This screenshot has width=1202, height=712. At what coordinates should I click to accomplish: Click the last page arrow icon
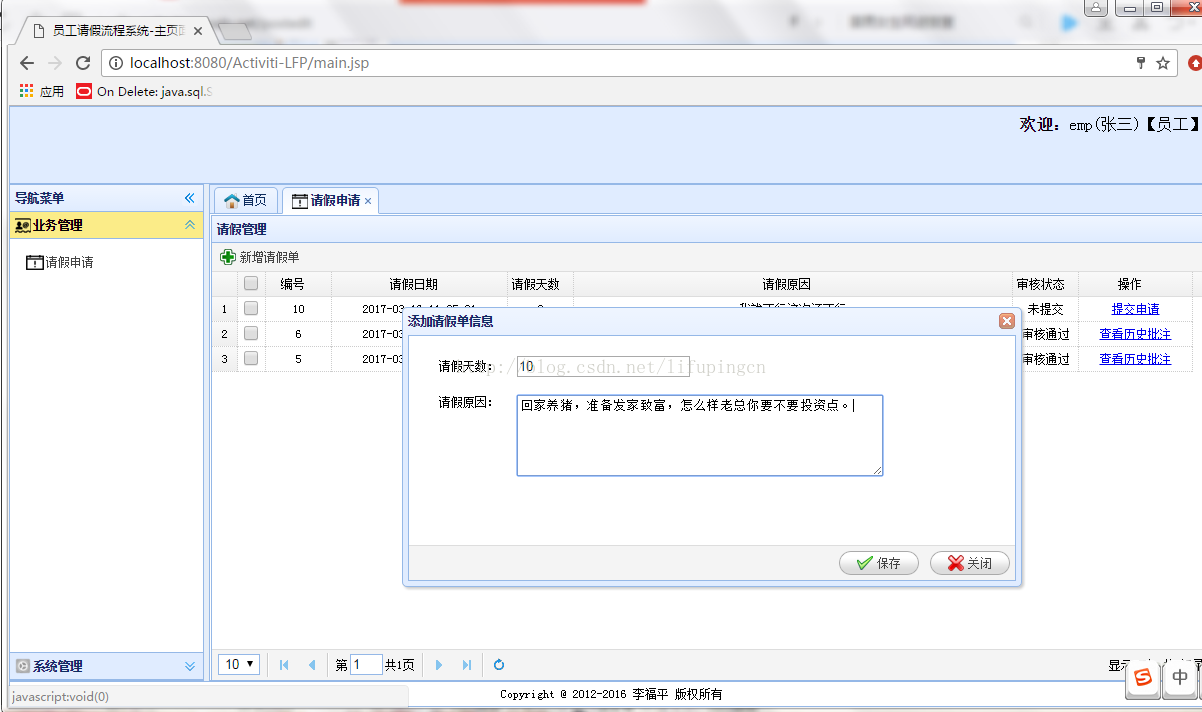coord(465,664)
